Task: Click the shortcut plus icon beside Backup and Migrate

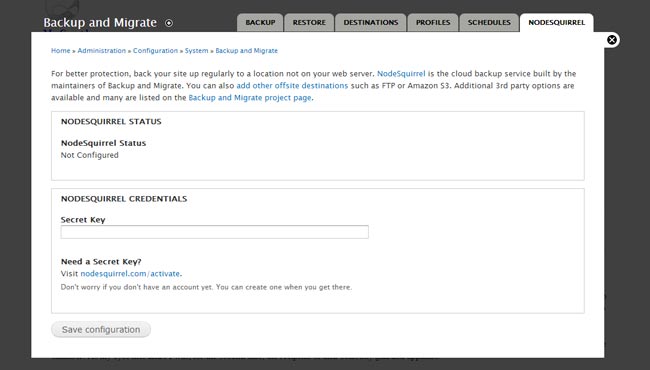Action: (x=169, y=23)
